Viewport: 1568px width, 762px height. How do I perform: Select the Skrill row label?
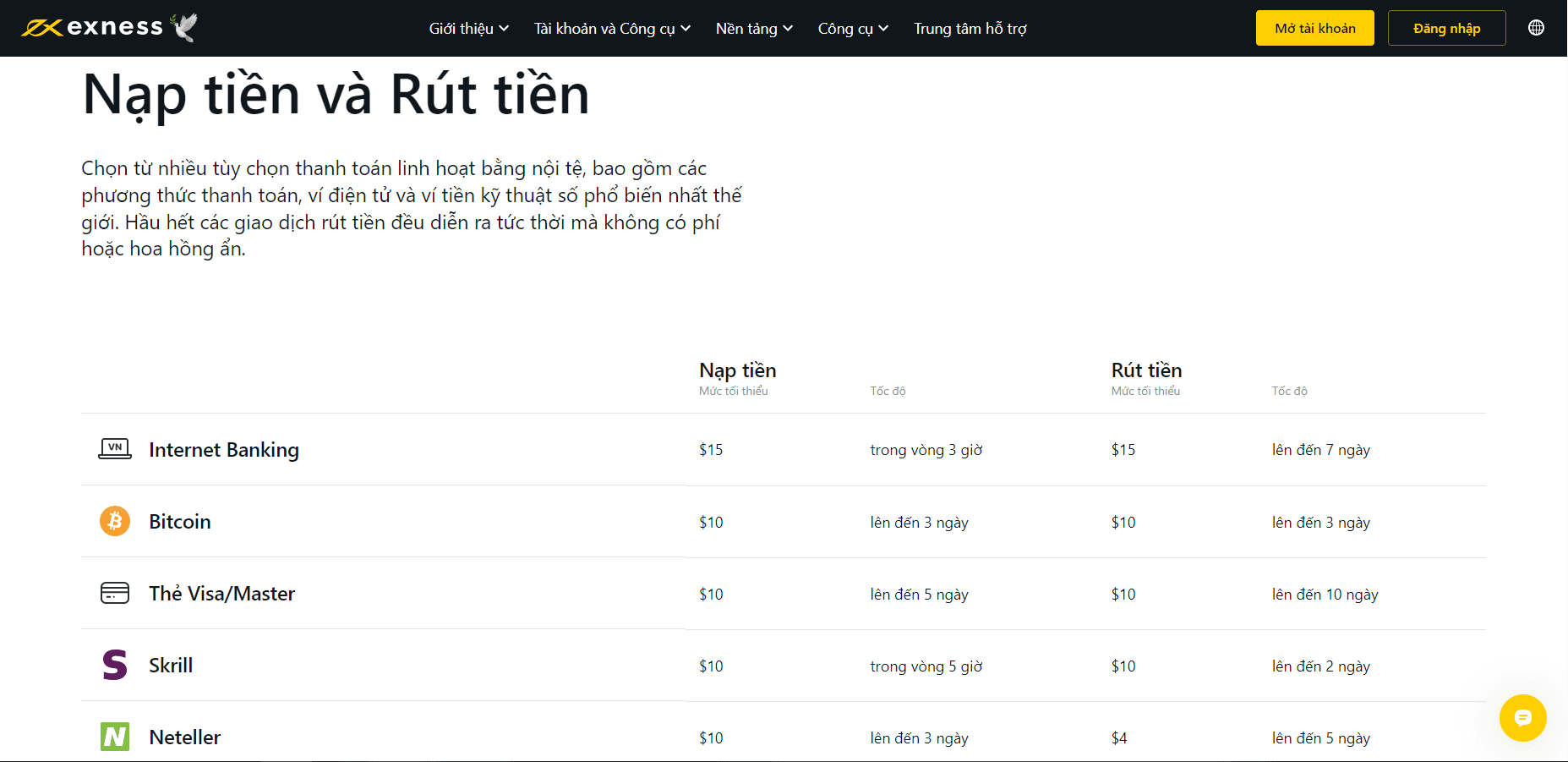171,666
